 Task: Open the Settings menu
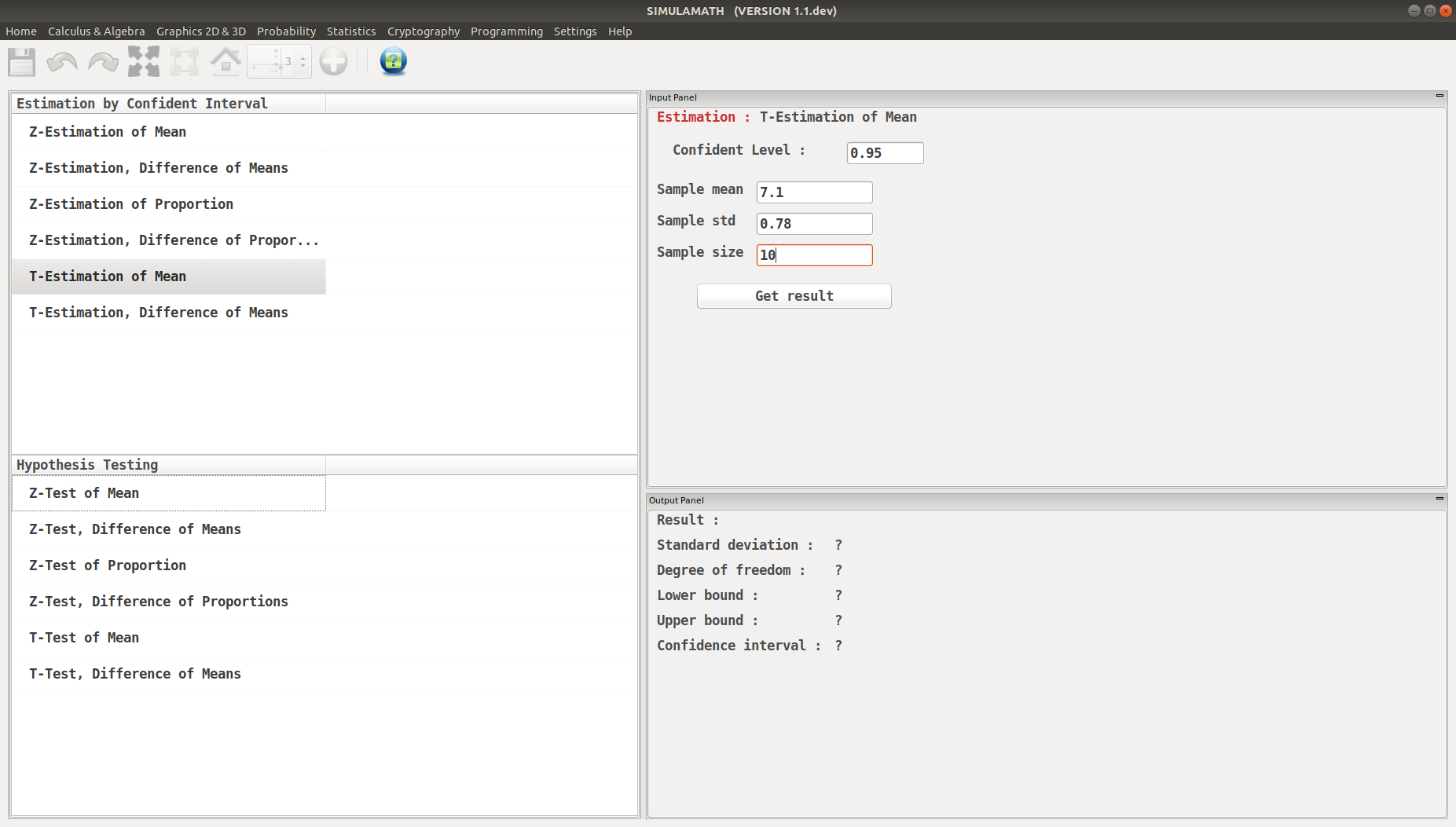coord(575,31)
